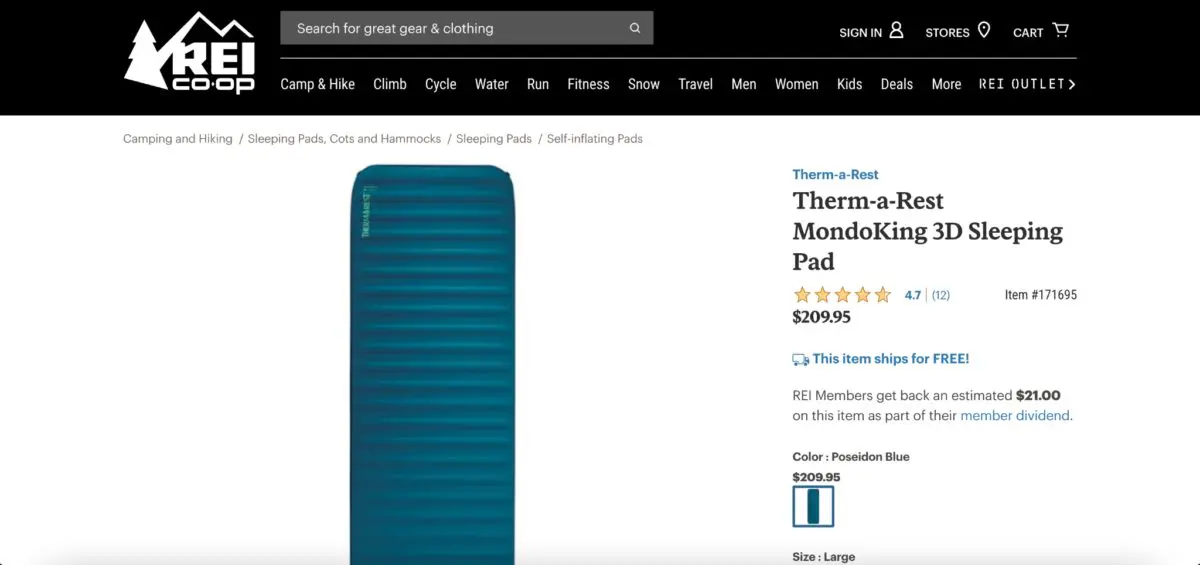Click the free shipping truck icon
The image size is (1200, 565).
(800, 359)
